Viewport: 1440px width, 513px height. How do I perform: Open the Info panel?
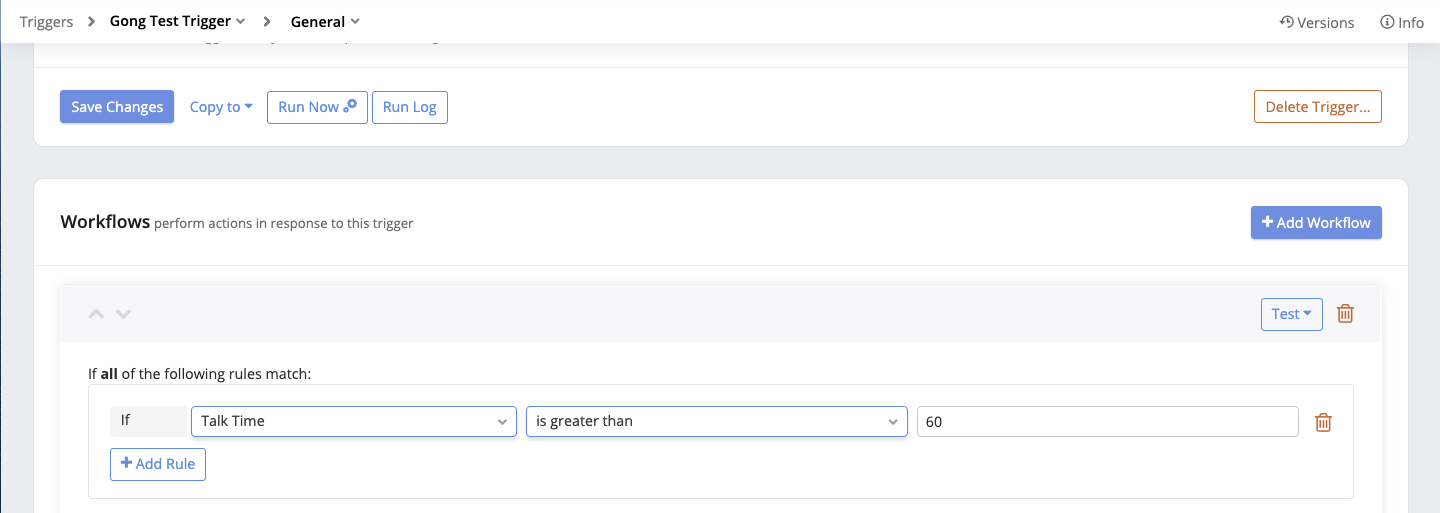[1402, 22]
